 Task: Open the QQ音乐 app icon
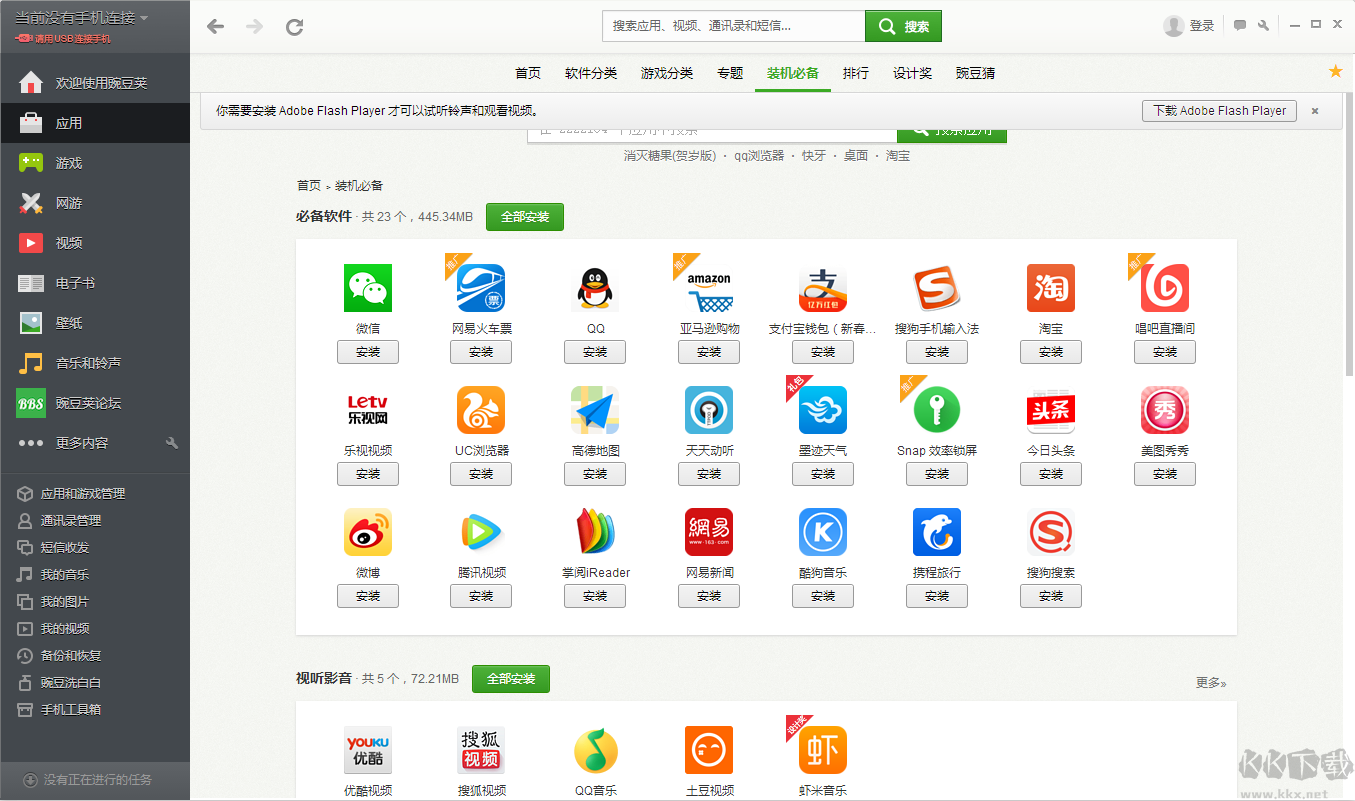pos(595,750)
